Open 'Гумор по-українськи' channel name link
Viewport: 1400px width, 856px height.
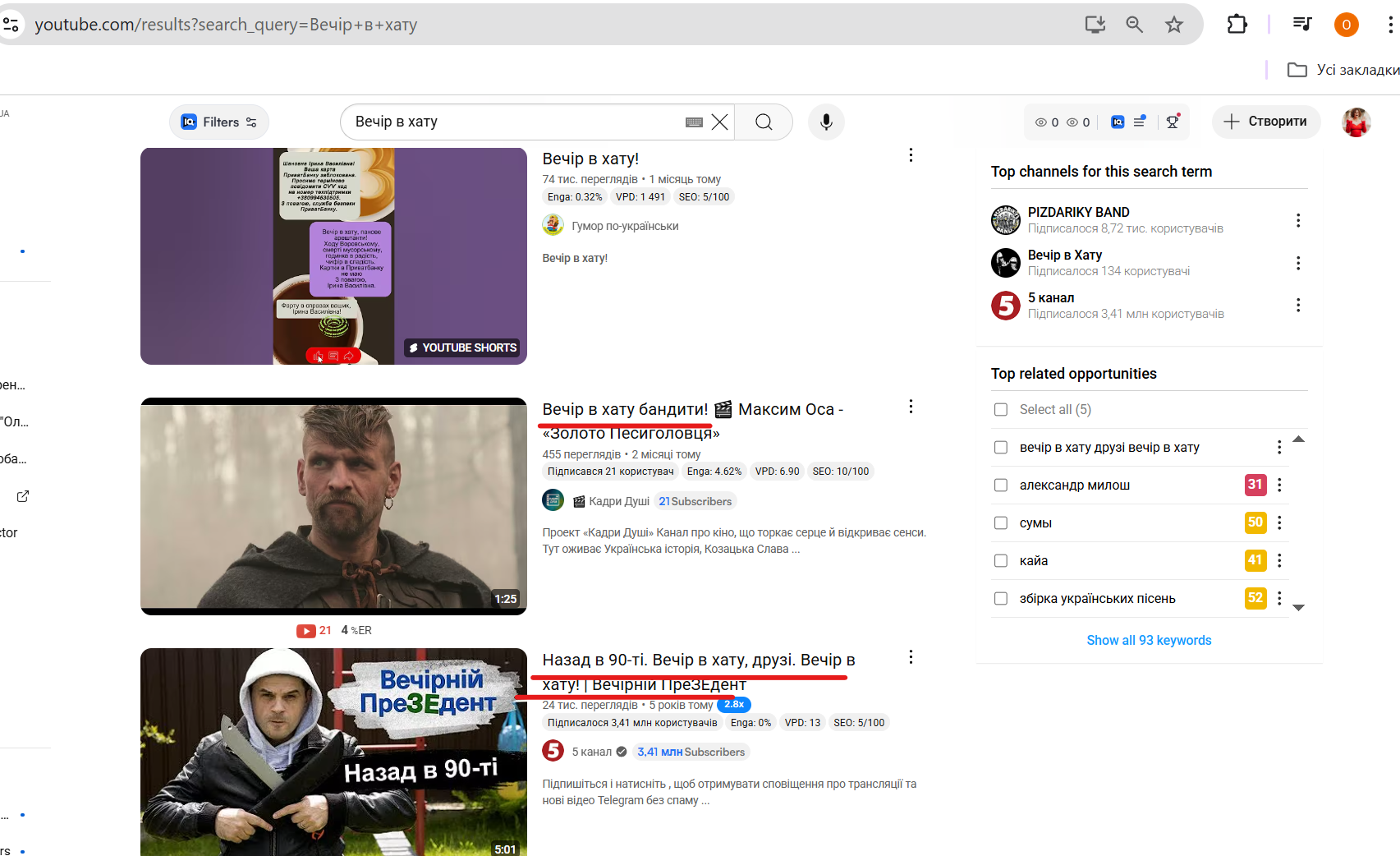tap(625, 226)
